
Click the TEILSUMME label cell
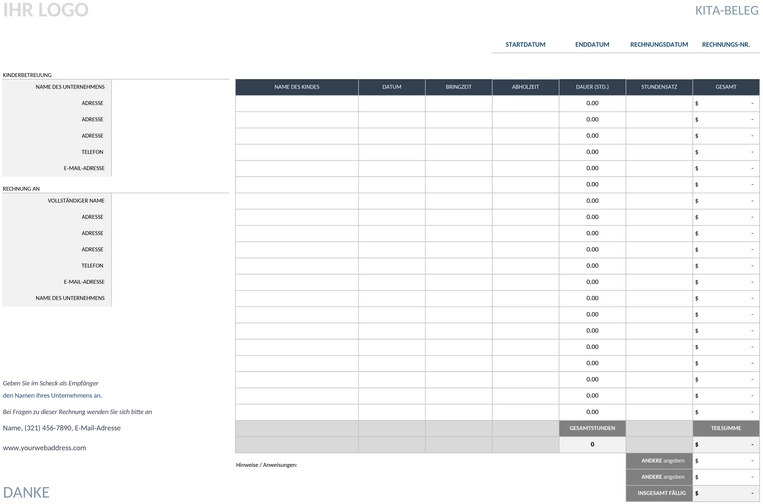[x=726, y=428]
